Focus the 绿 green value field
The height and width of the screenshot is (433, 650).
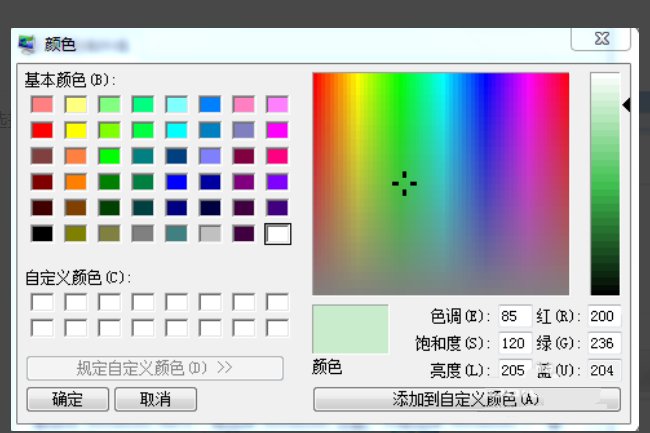pyautogui.click(x=604, y=343)
